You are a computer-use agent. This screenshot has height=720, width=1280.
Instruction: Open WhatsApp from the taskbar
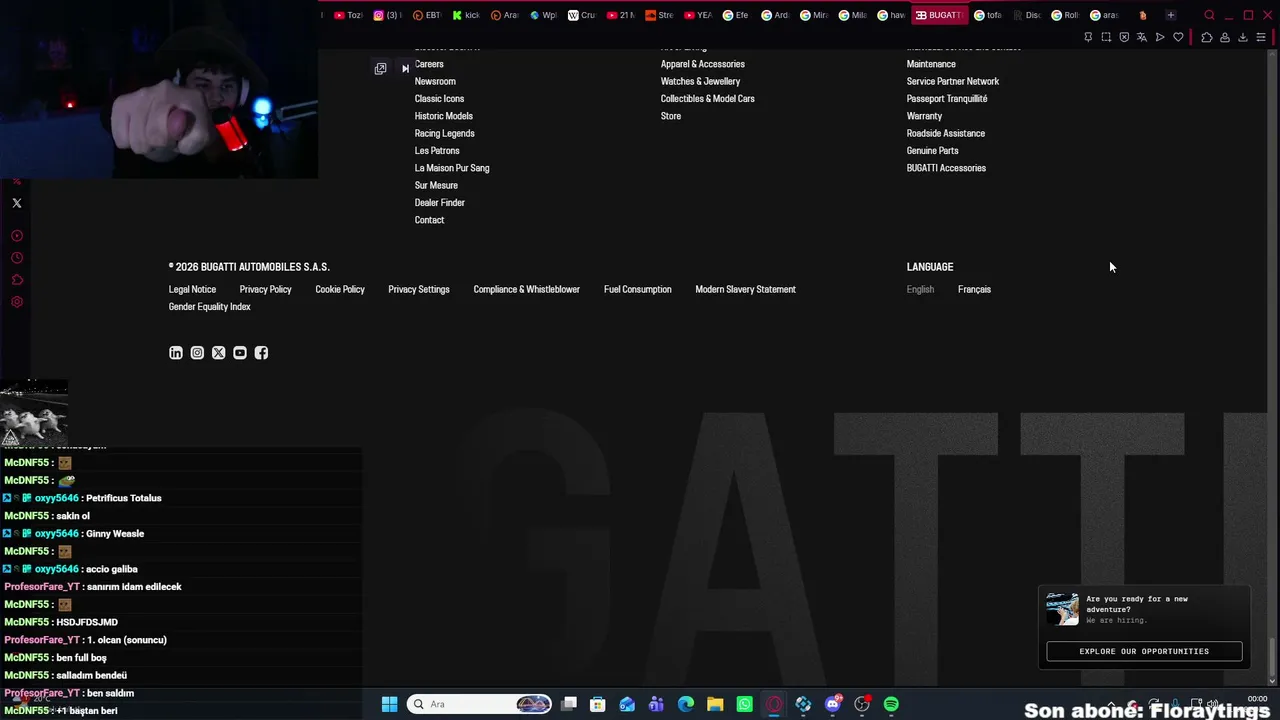tap(744, 704)
